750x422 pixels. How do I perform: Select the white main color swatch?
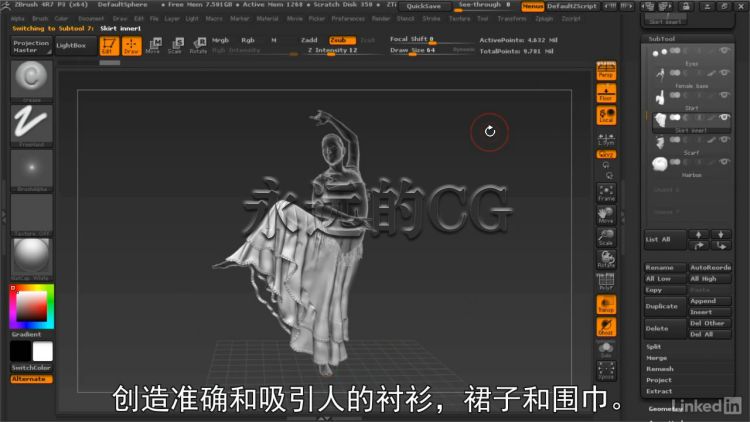click(43, 351)
